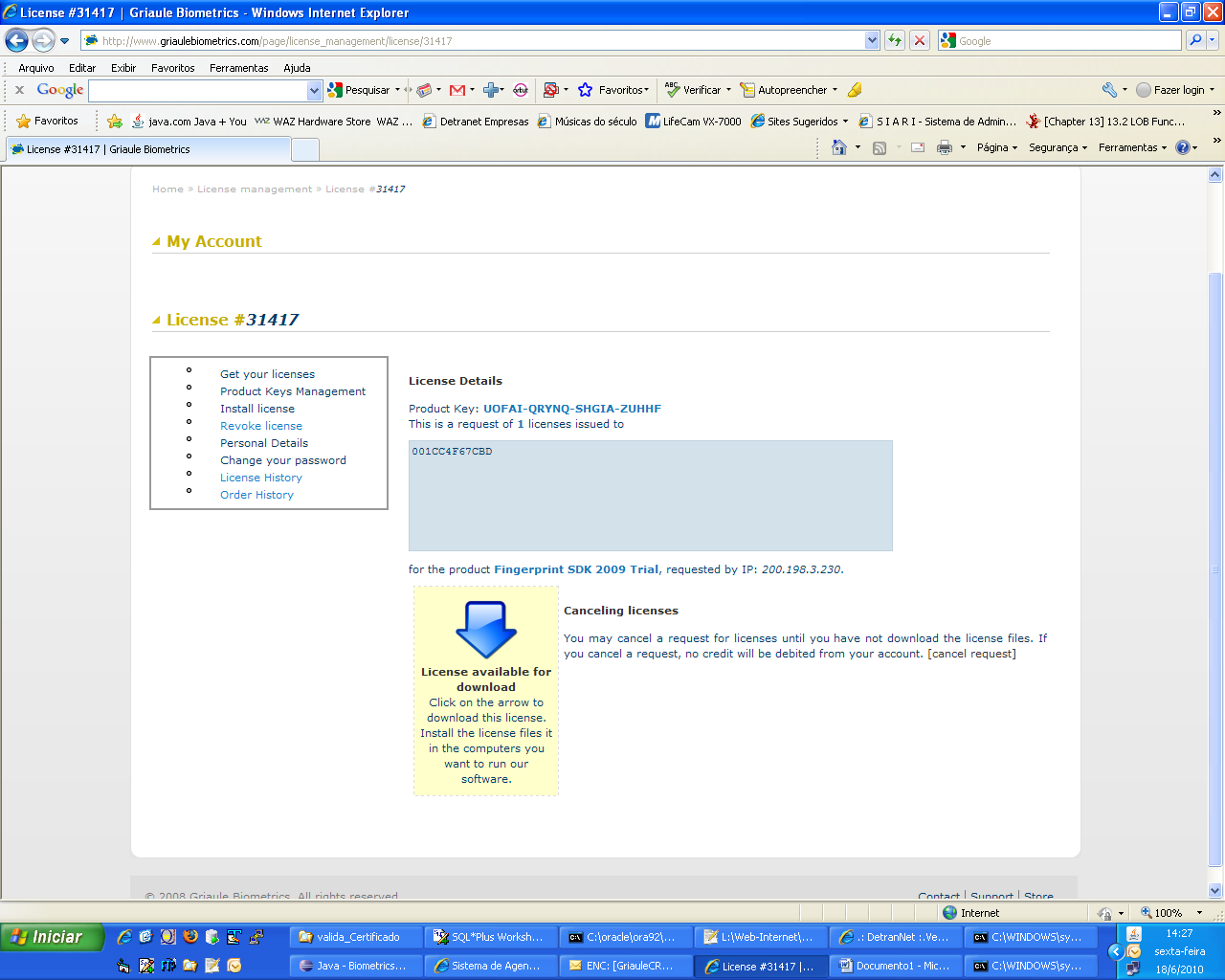Open the address bar URL dropdown
This screenshot has width=1225, height=980.
[x=872, y=40]
